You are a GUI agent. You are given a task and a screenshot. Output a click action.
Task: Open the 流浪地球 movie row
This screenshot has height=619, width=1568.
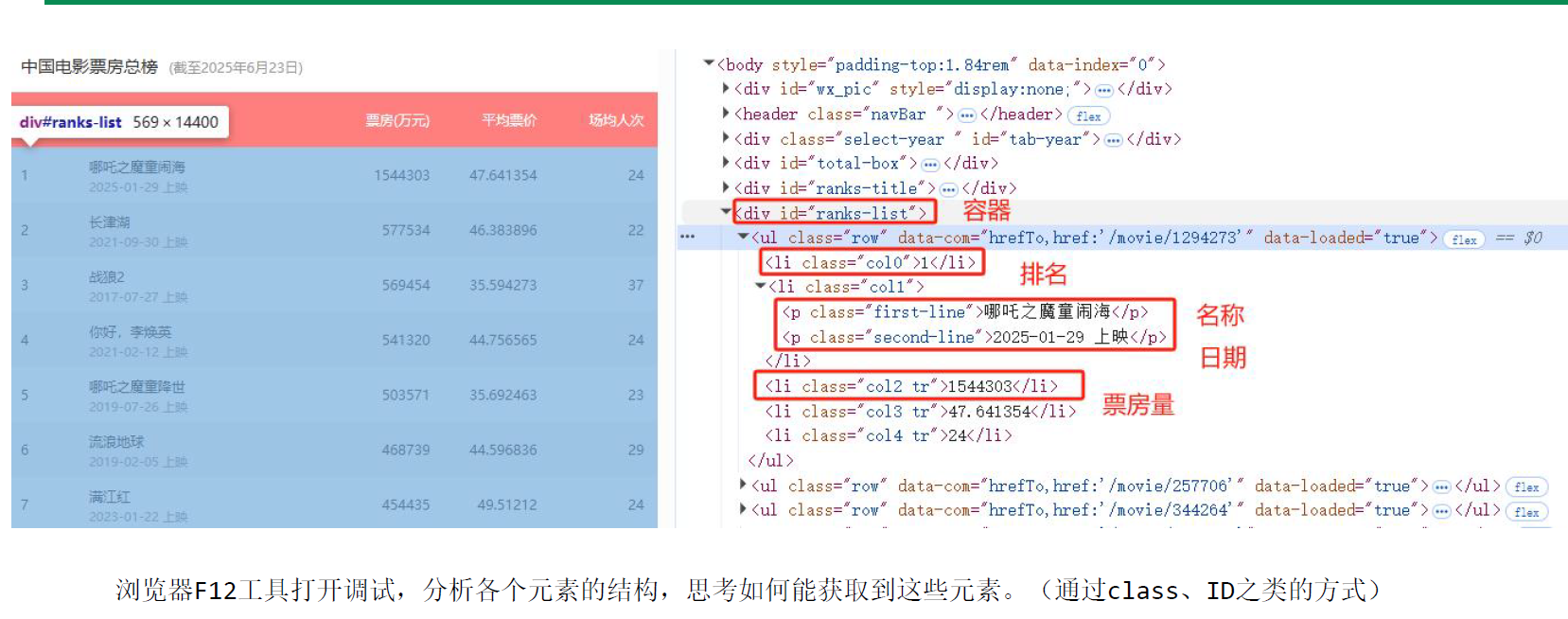334,450
